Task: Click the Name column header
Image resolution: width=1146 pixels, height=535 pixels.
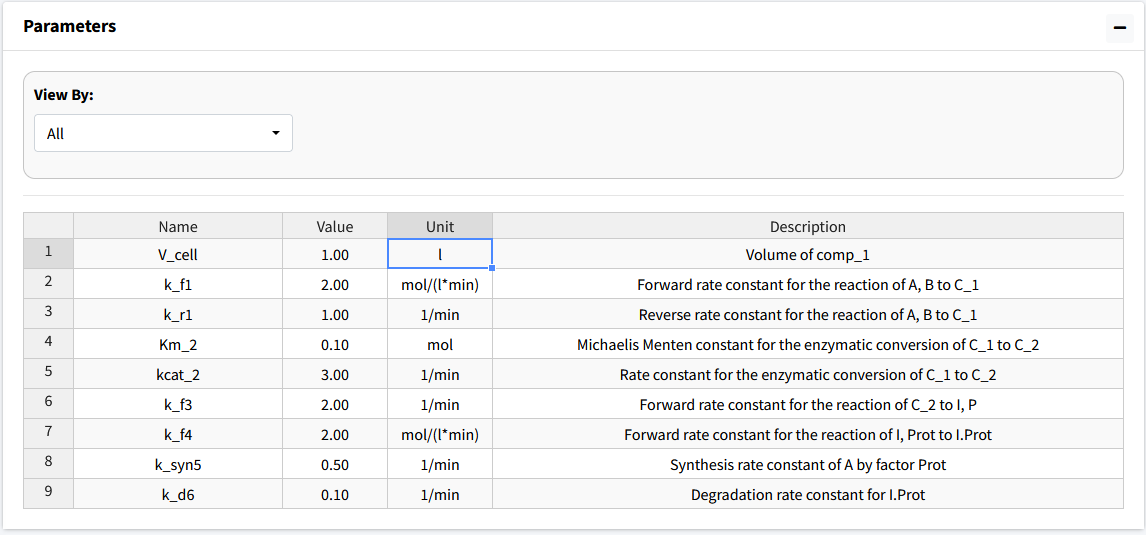Action: click(178, 227)
